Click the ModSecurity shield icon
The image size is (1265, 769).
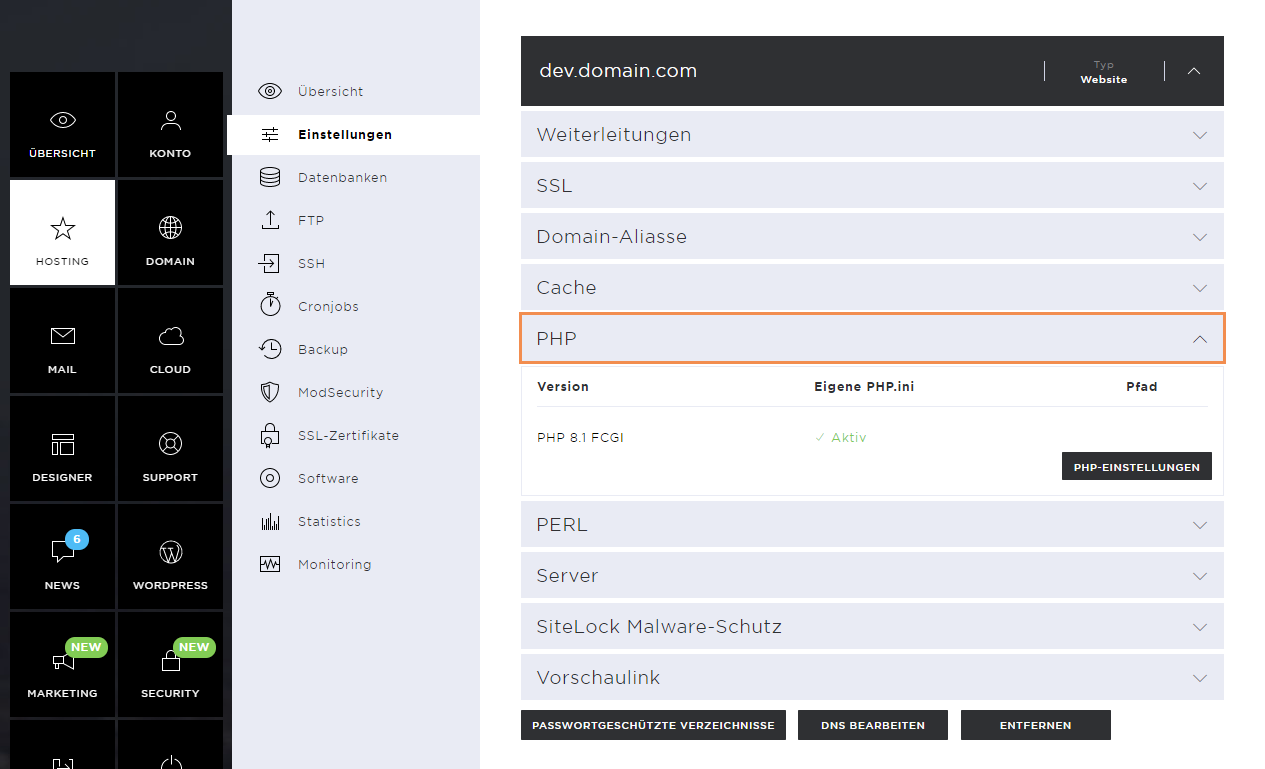coord(270,392)
